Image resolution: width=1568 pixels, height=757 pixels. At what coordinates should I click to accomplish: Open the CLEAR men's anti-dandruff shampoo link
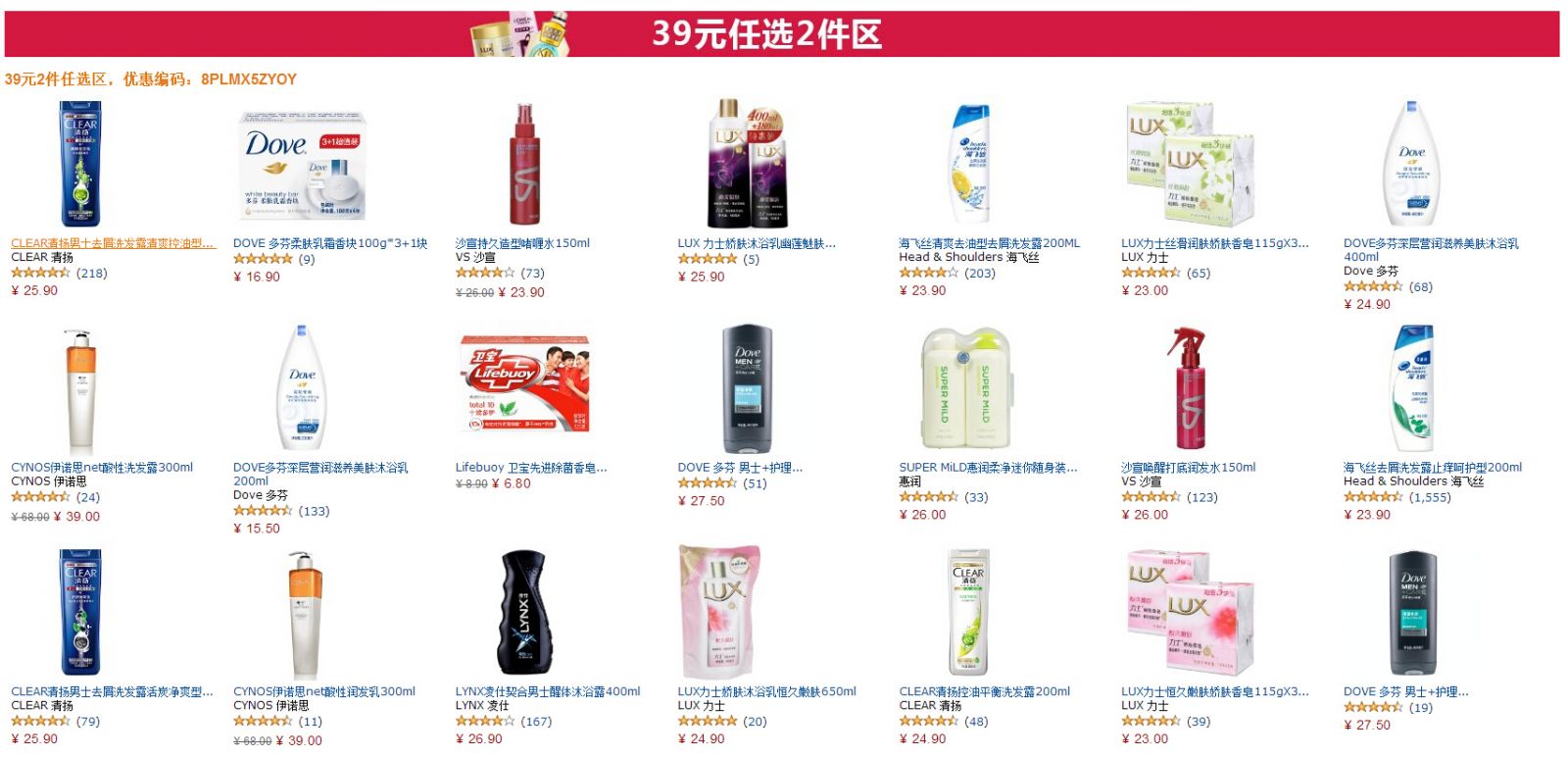click(113, 243)
